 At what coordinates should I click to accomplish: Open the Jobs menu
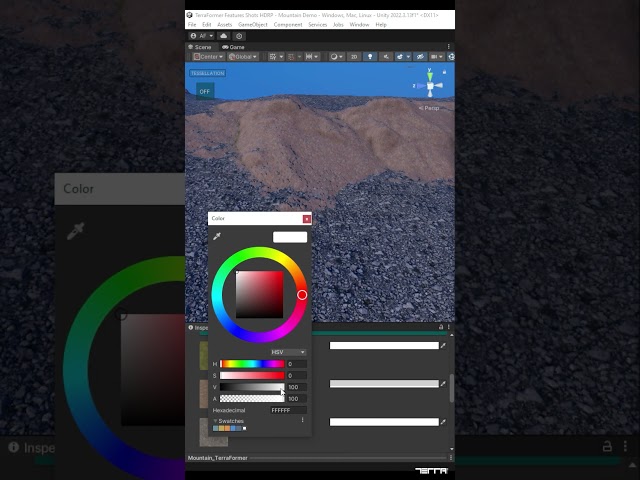point(338,24)
